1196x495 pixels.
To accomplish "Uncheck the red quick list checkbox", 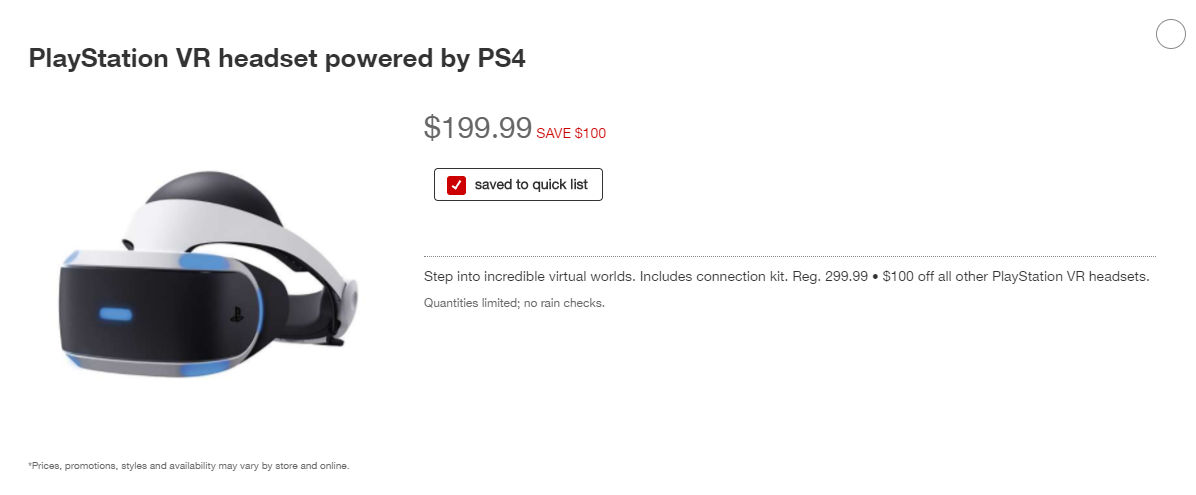I will [456, 185].
